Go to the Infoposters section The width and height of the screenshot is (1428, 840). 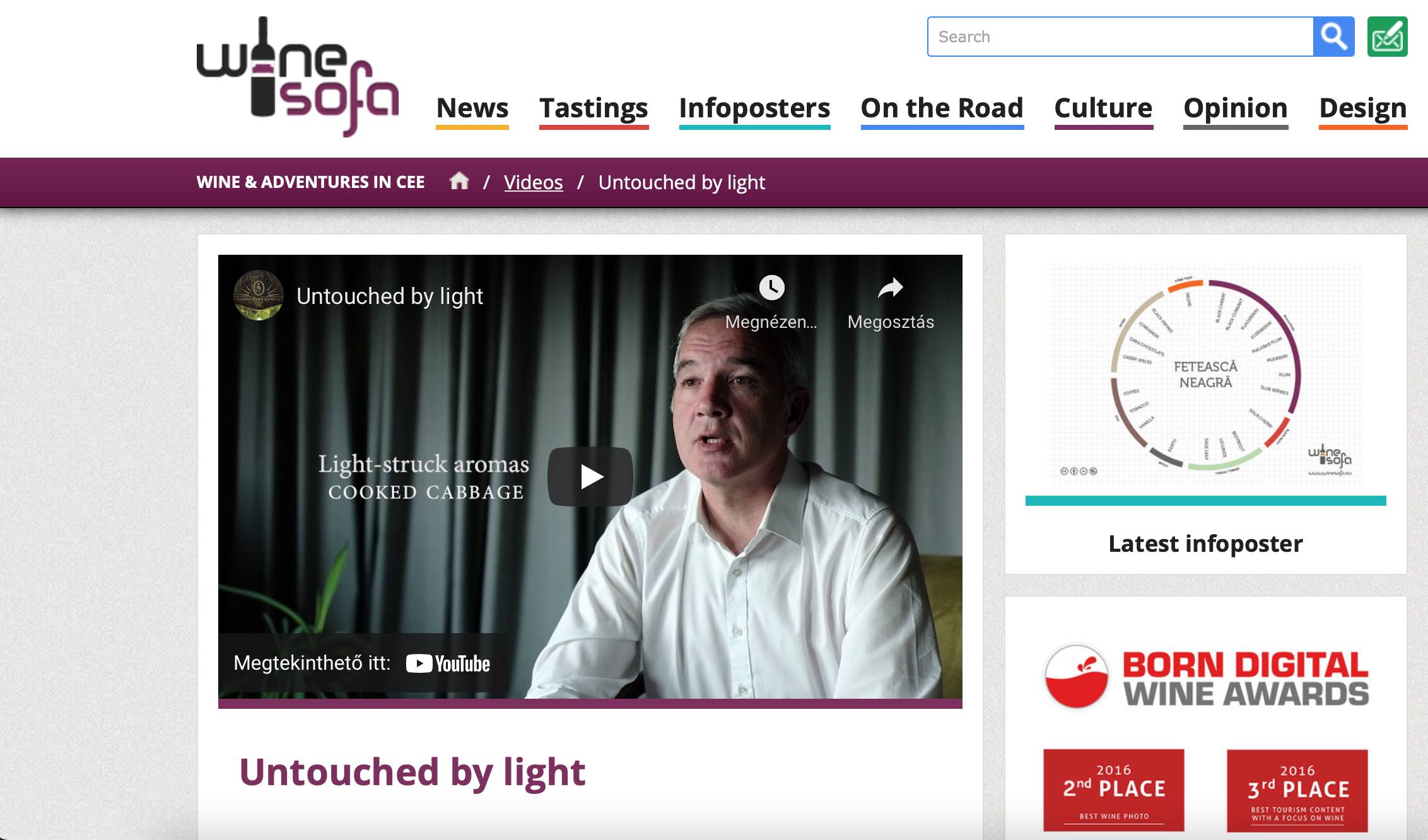pos(754,108)
